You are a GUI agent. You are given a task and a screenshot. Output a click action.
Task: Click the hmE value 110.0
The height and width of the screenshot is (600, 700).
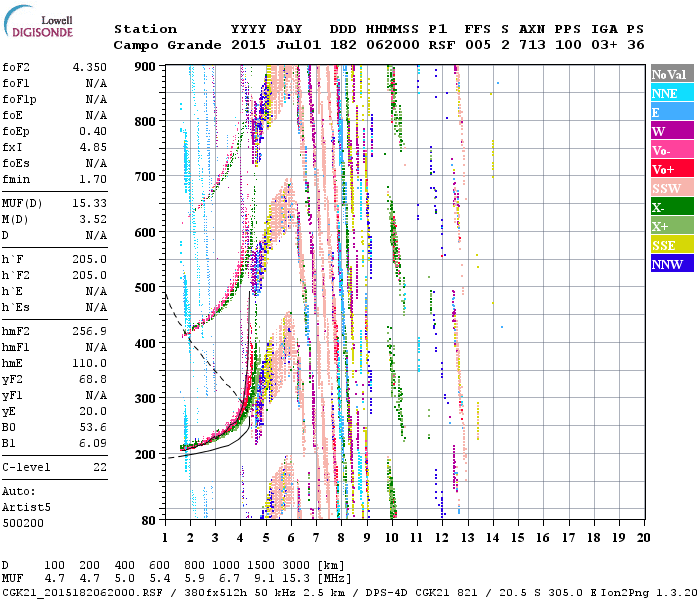(x=90, y=363)
